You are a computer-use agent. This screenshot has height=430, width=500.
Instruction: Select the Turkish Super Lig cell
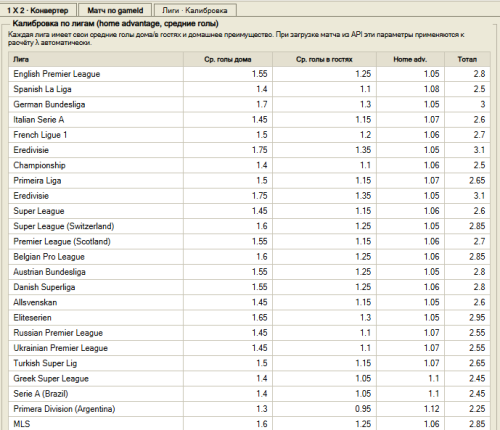(x=96, y=363)
